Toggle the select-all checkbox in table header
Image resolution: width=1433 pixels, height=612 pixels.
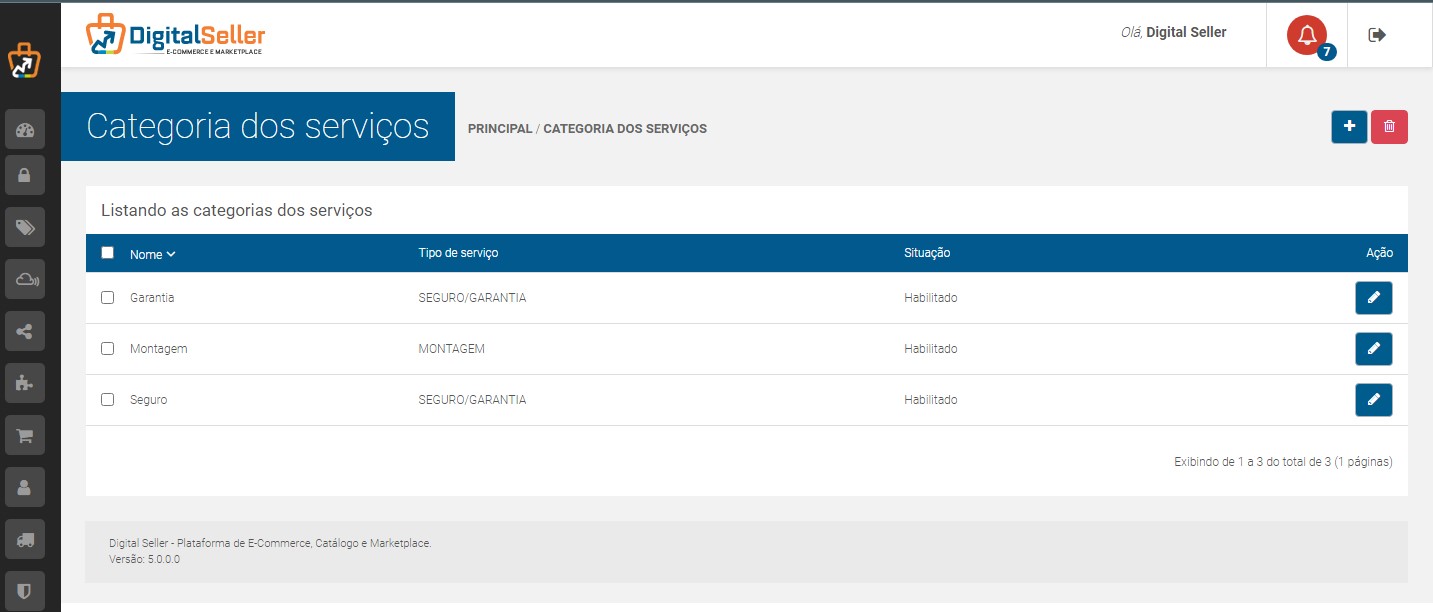point(108,253)
